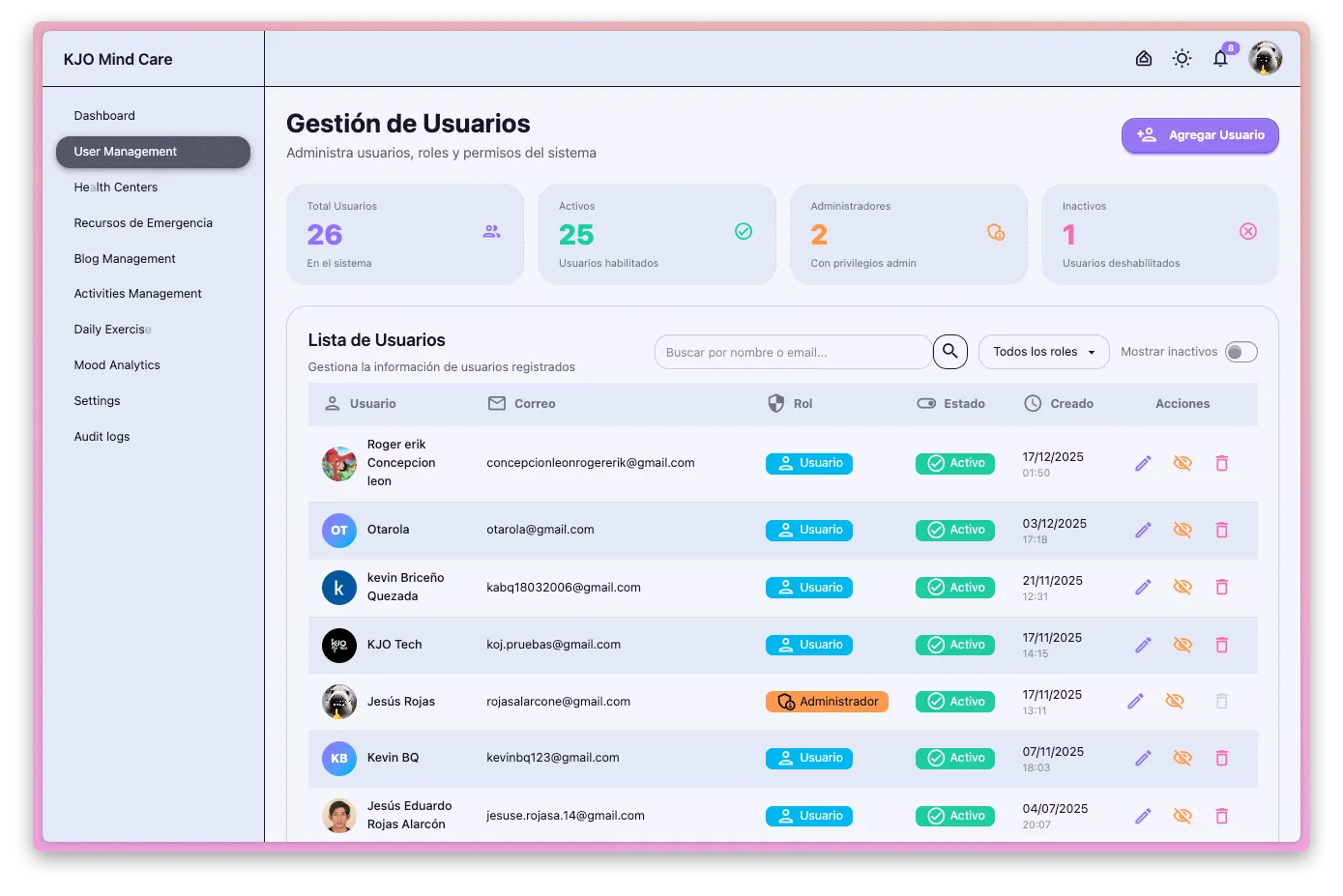
Task: Enable the Mostrar inactivos toggle
Action: point(1241,352)
